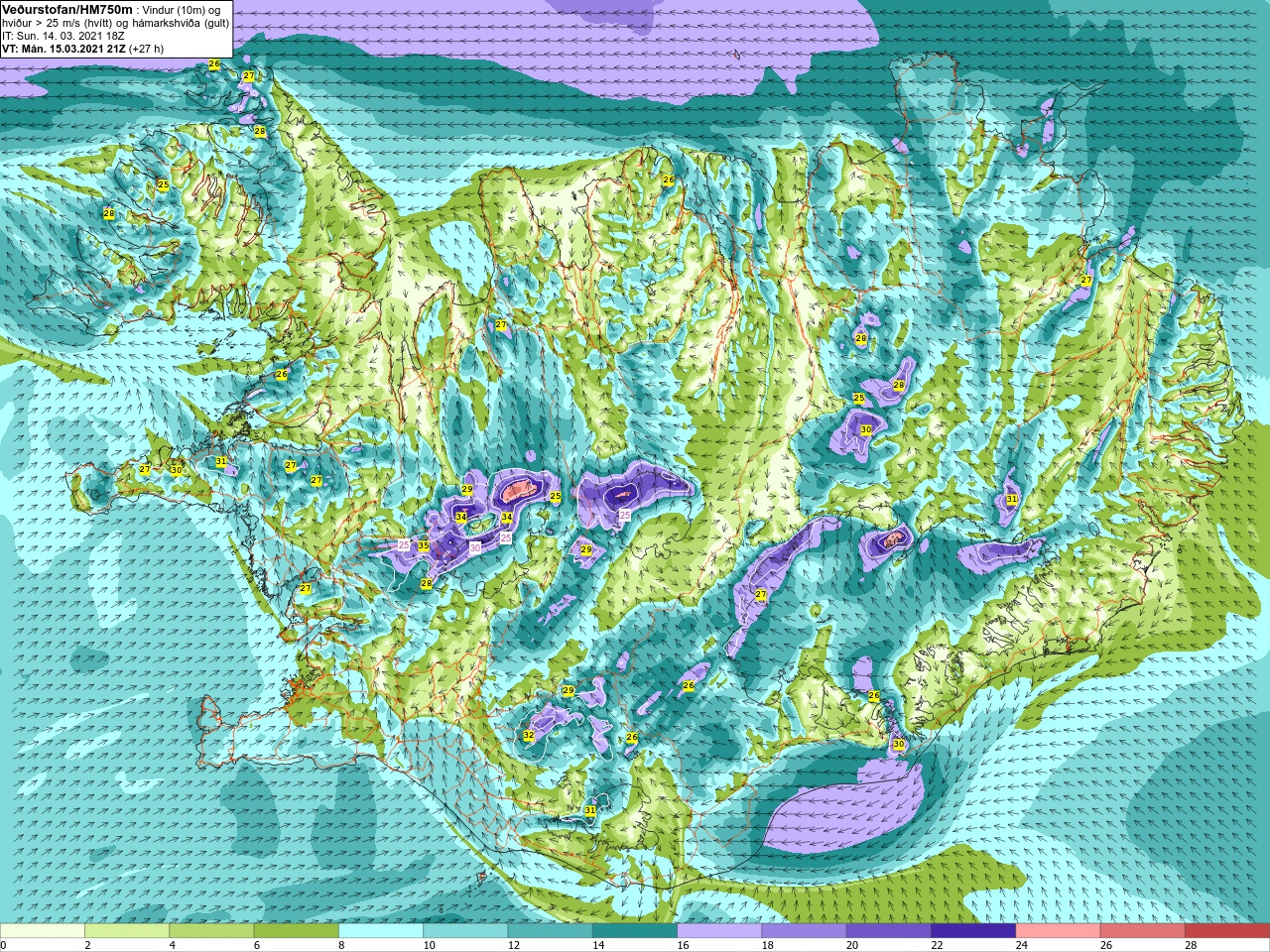Screen dimensions: 1270x952
Task: Click the red legend swatch above 28 m/s
Action: [1226, 931]
